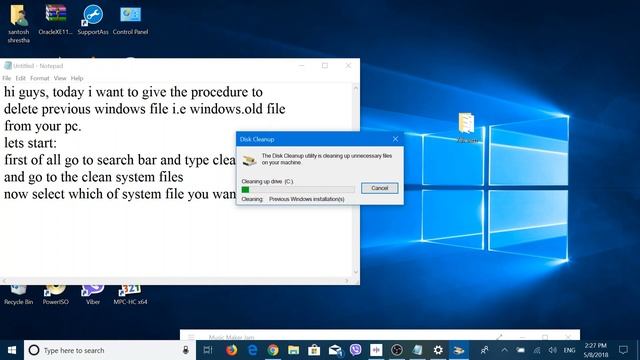Click in Notepad text line 'lets start:'

click(31, 143)
